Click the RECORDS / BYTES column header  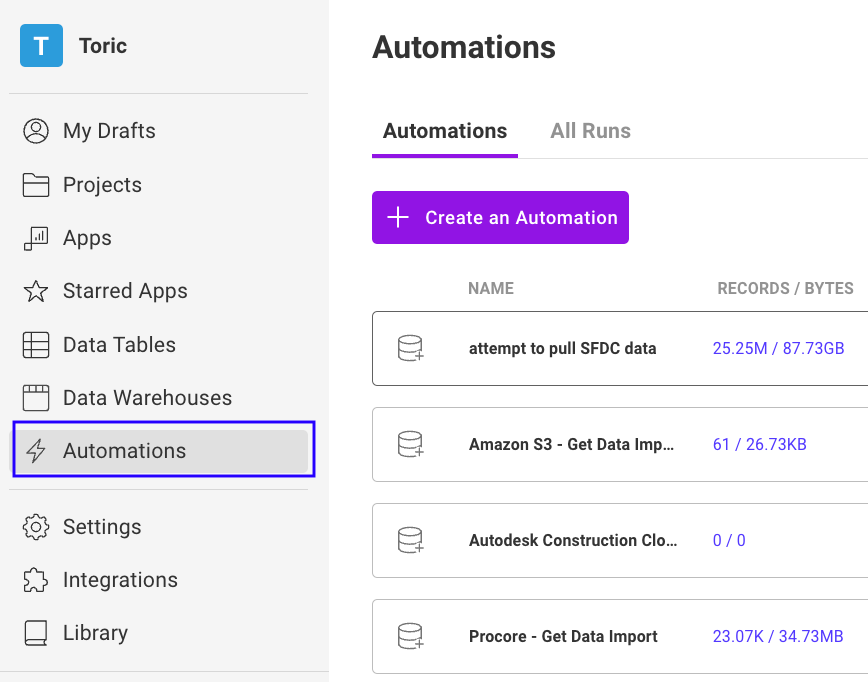786,288
